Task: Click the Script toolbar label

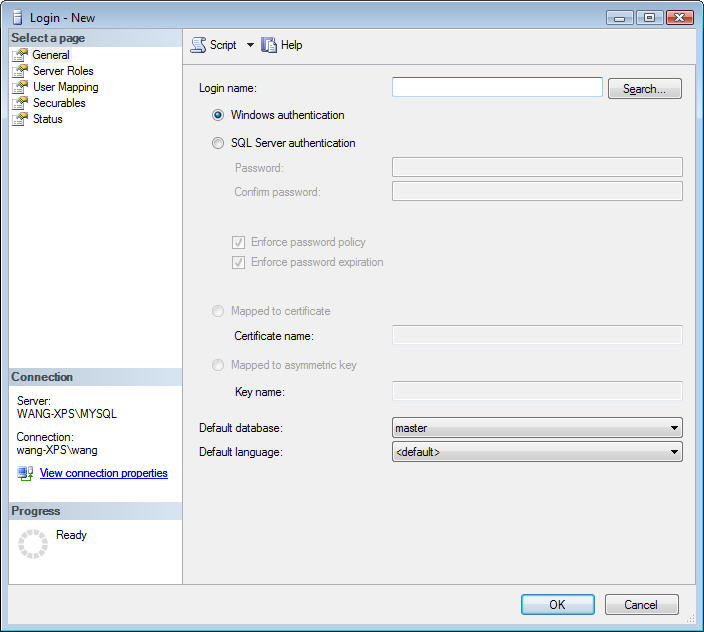Action: tap(223, 45)
